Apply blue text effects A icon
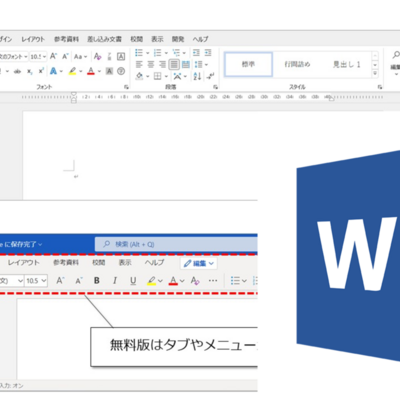Viewport: 400px width, 400px height. point(53,71)
